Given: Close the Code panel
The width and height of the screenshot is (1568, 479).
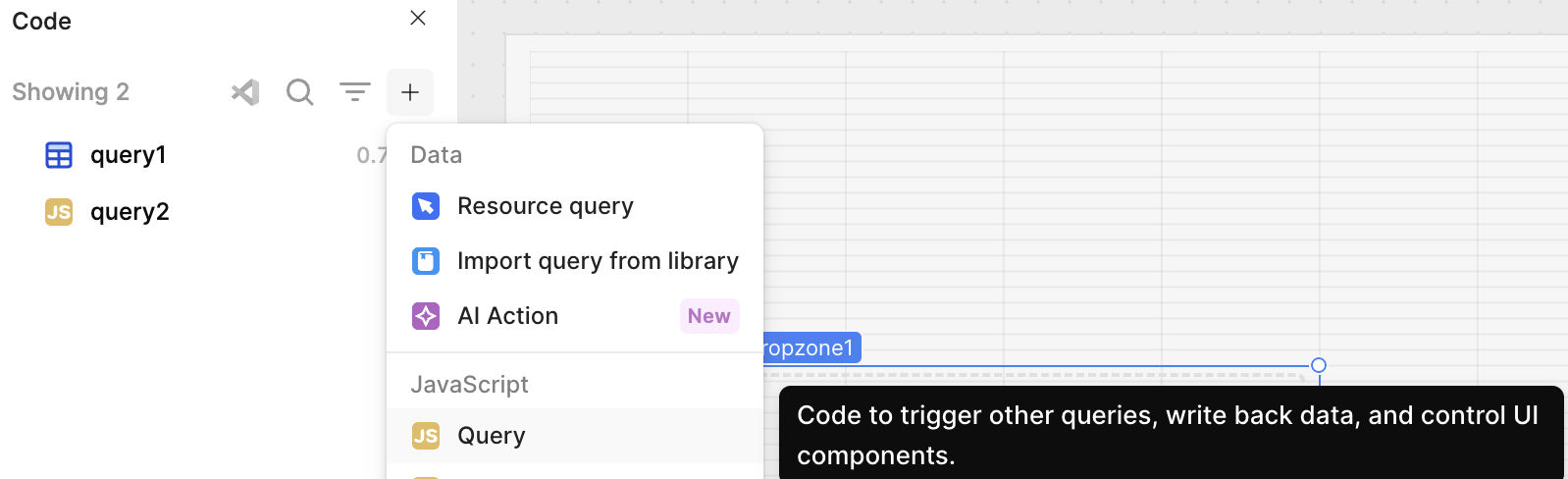Looking at the screenshot, I should (418, 19).
